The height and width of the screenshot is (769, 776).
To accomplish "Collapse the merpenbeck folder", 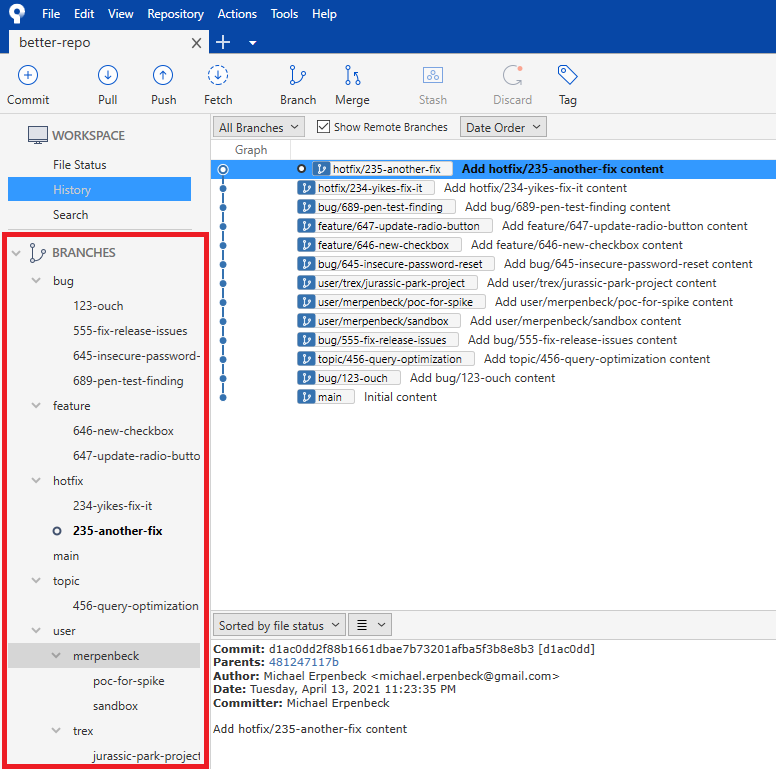I will click(57, 656).
